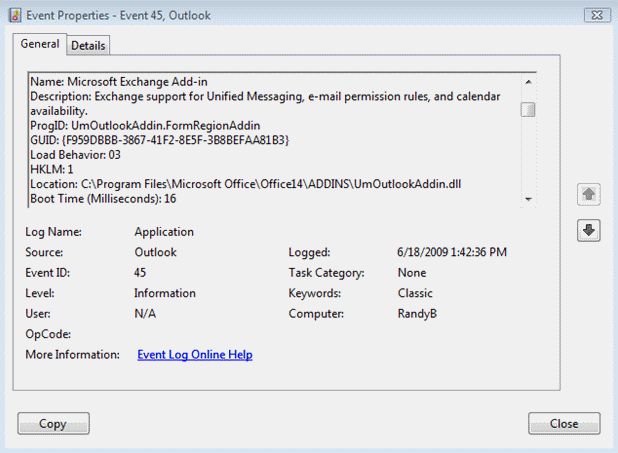Go to next event with down arrow
This screenshot has height=453, width=618.
click(x=588, y=230)
